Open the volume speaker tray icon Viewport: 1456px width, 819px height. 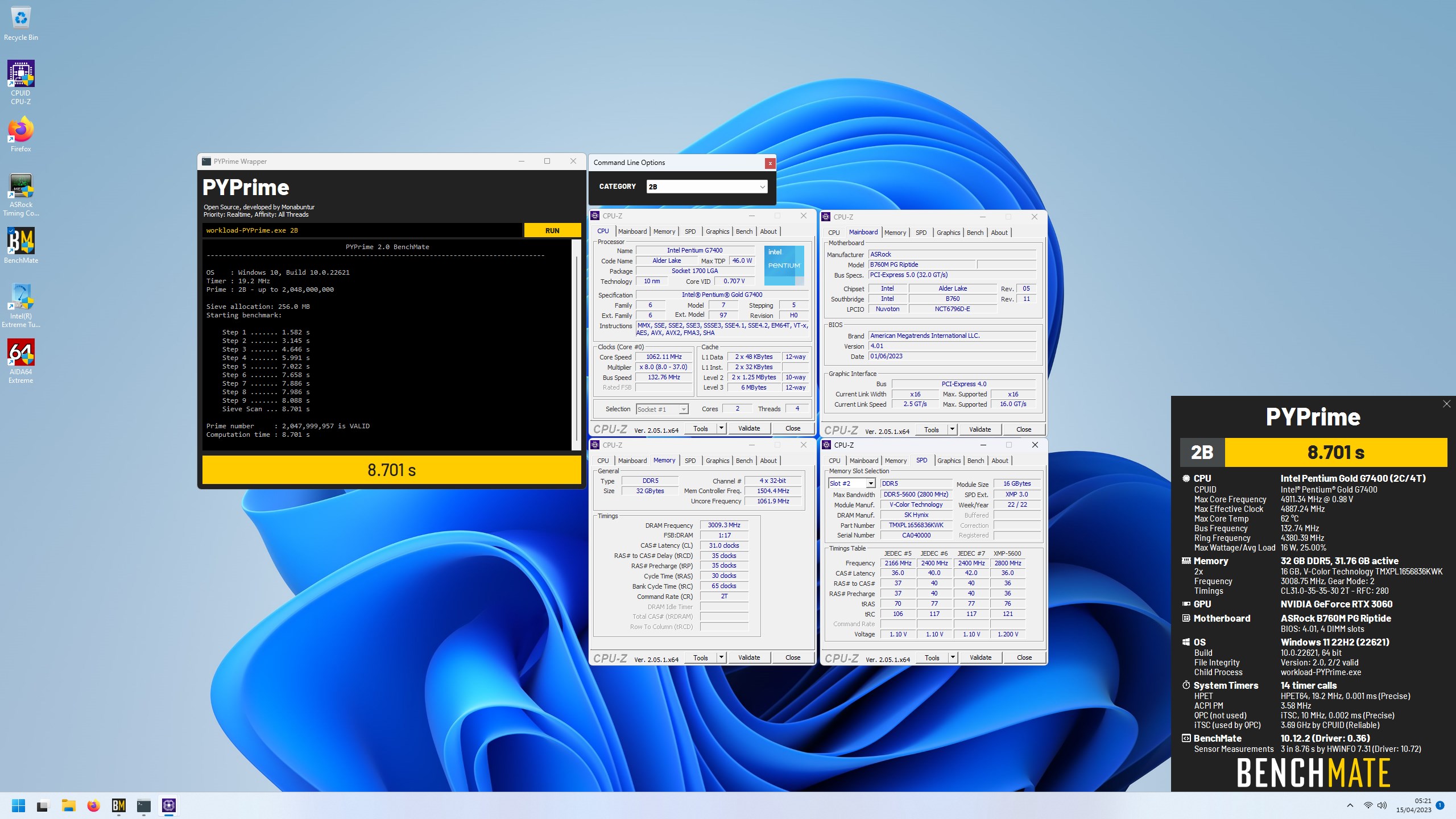click(x=1382, y=805)
